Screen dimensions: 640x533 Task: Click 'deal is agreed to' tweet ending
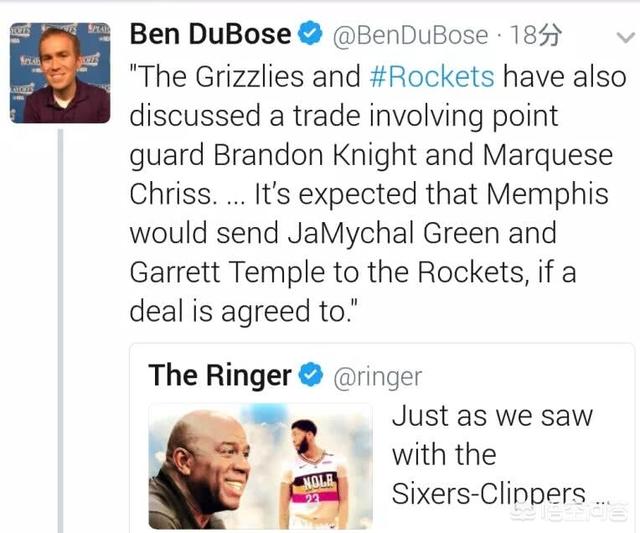[x=243, y=311]
